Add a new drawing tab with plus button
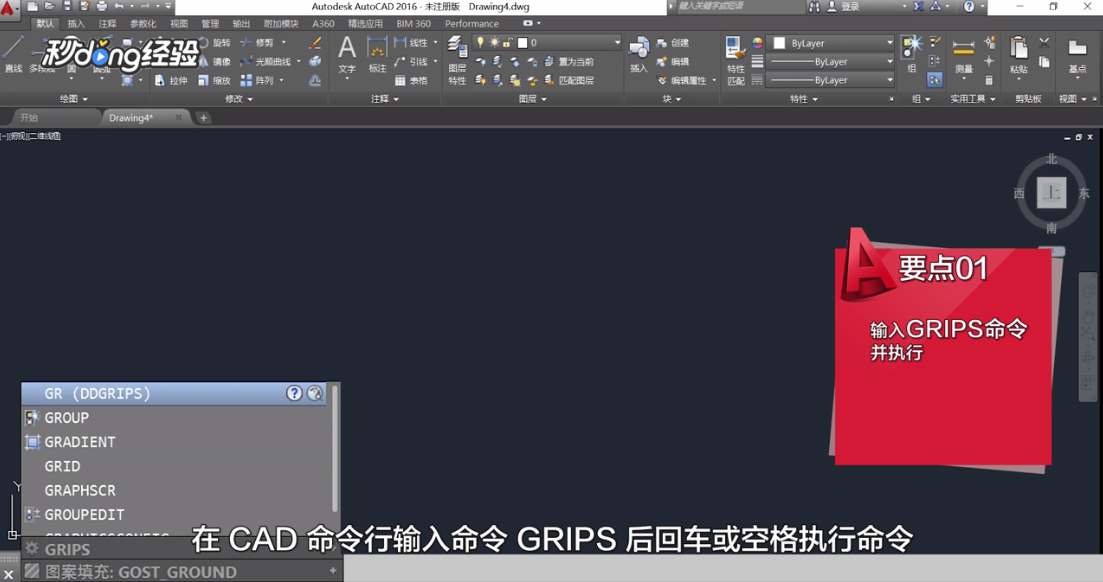 (203, 118)
